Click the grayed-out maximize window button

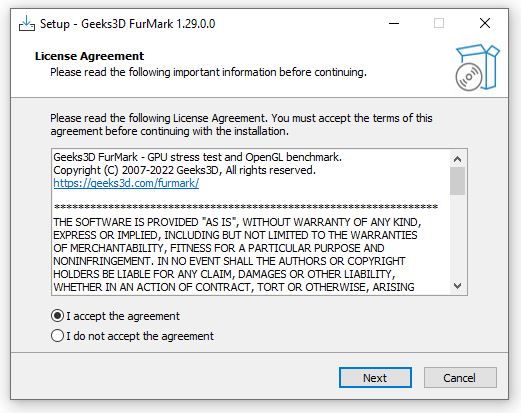point(439,23)
